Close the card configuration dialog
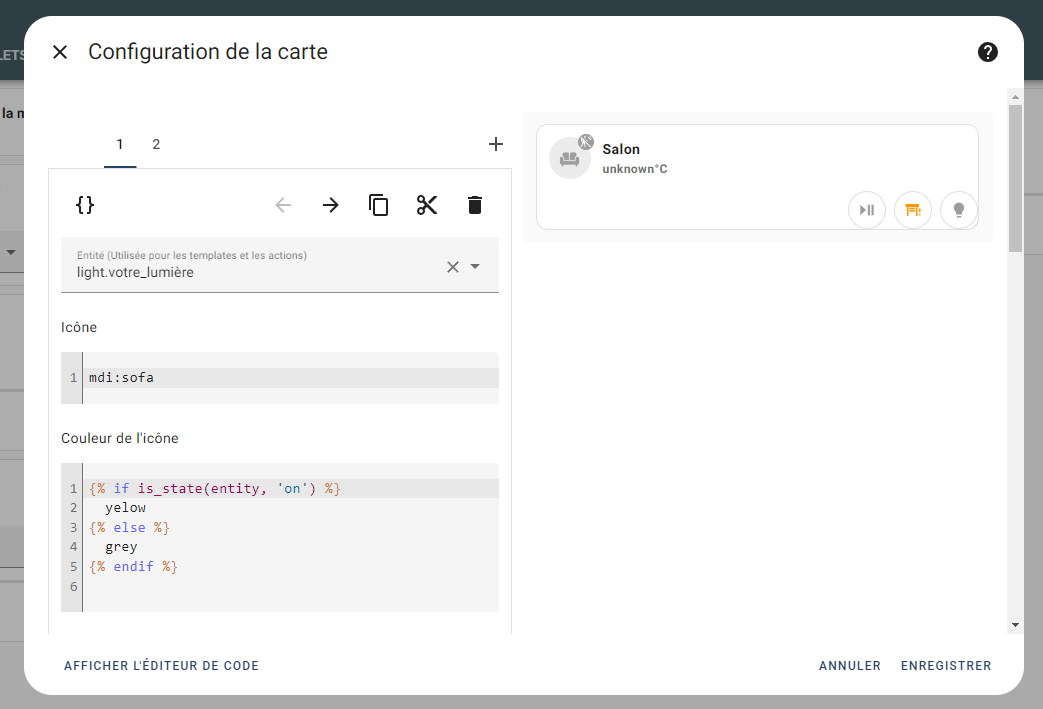The image size is (1043, 709). point(60,52)
